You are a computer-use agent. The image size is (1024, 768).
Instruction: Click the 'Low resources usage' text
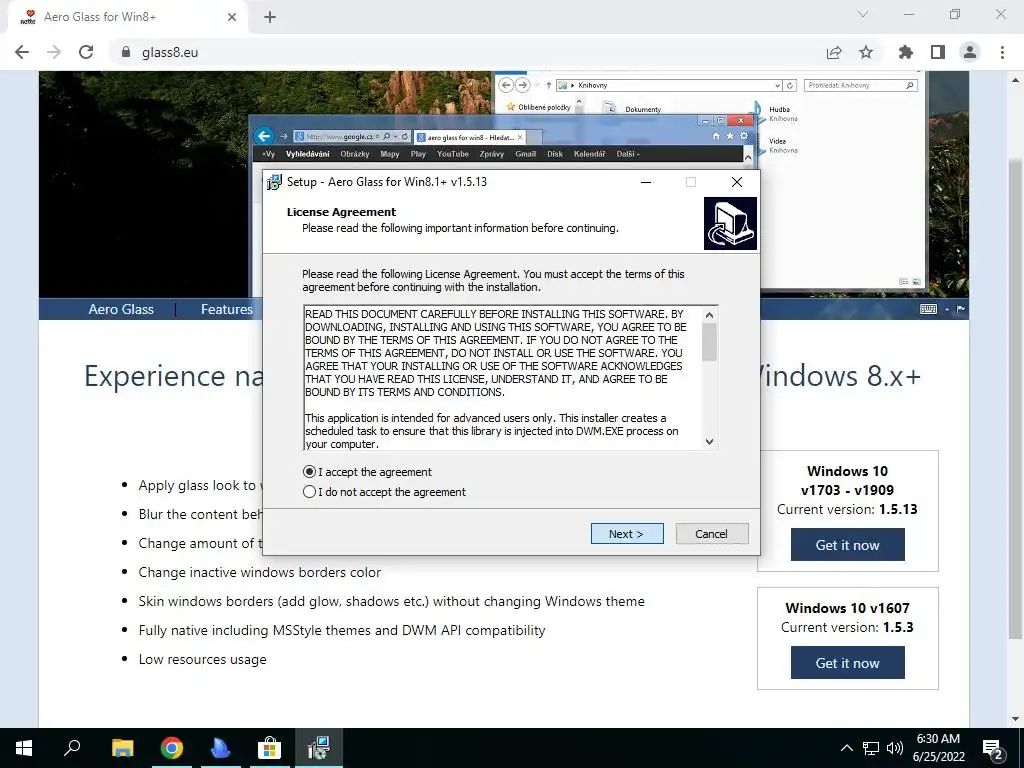202,659
